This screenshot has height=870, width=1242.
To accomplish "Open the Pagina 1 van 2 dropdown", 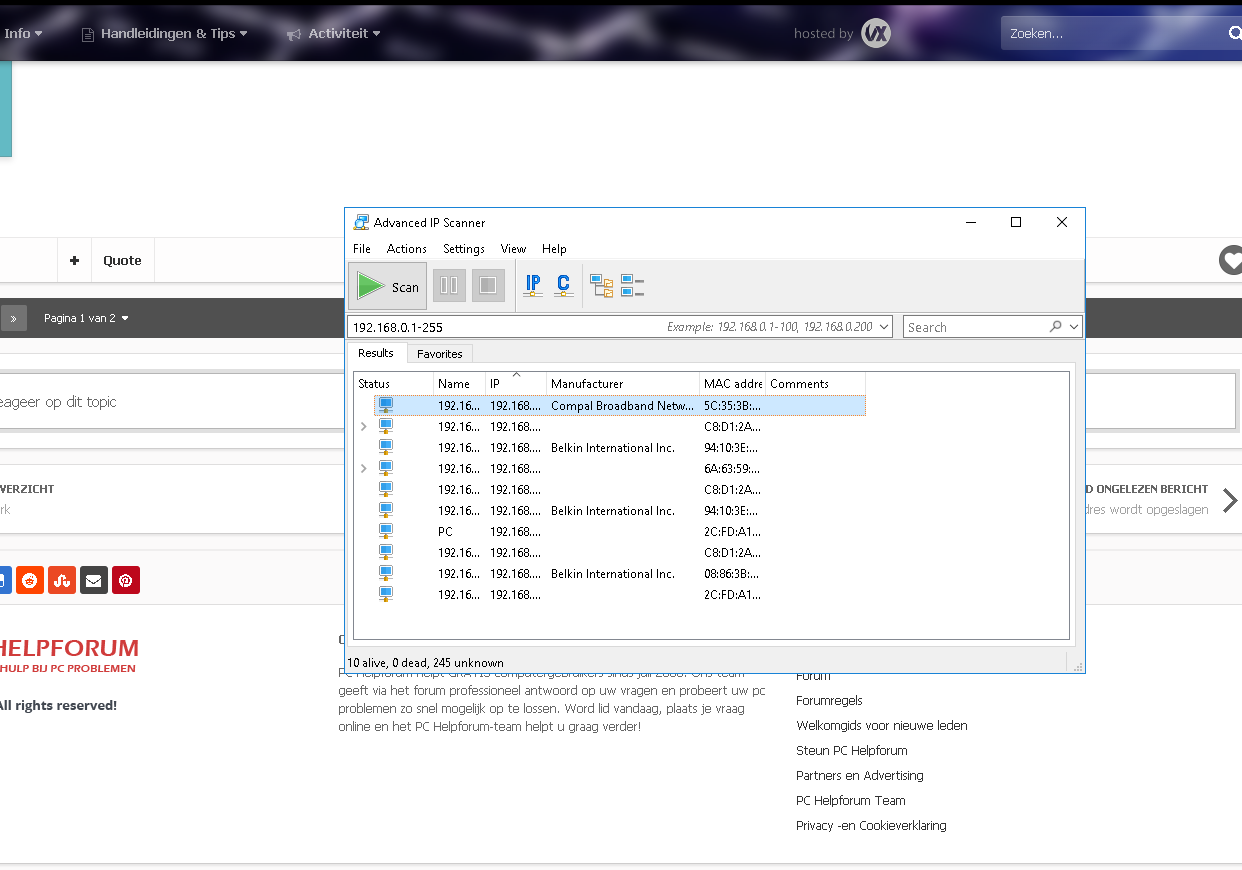I will click(x=86, y=318).
